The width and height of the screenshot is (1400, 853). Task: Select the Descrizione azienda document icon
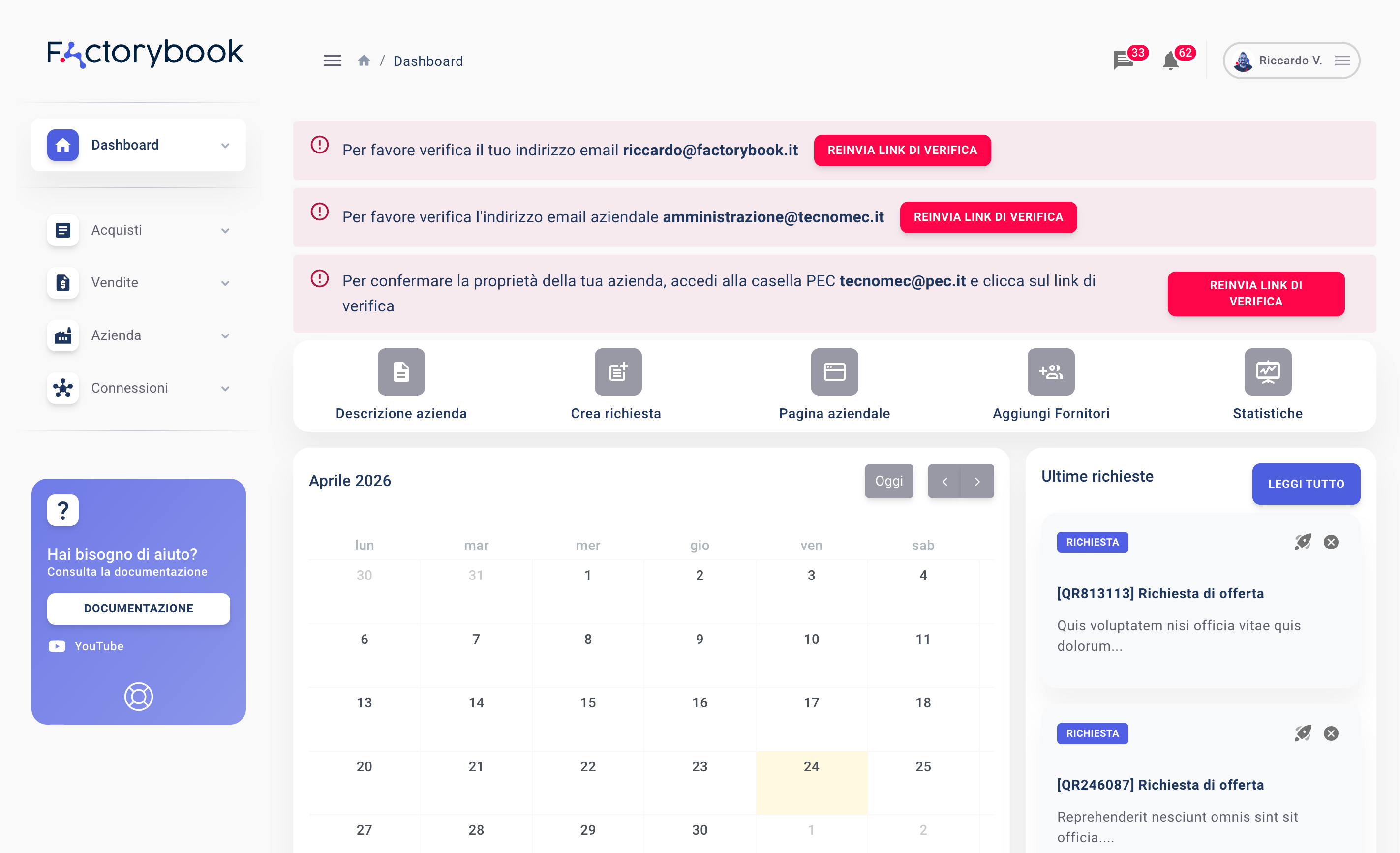(x=401, y=372)
